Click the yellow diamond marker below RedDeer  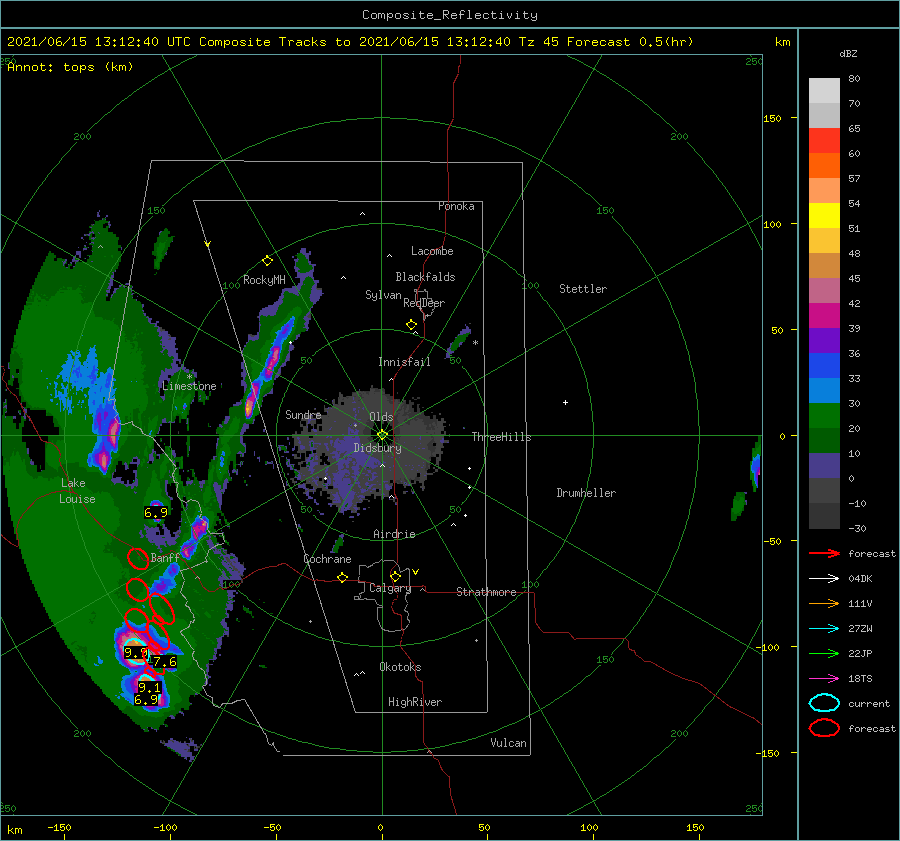point(411,325)
